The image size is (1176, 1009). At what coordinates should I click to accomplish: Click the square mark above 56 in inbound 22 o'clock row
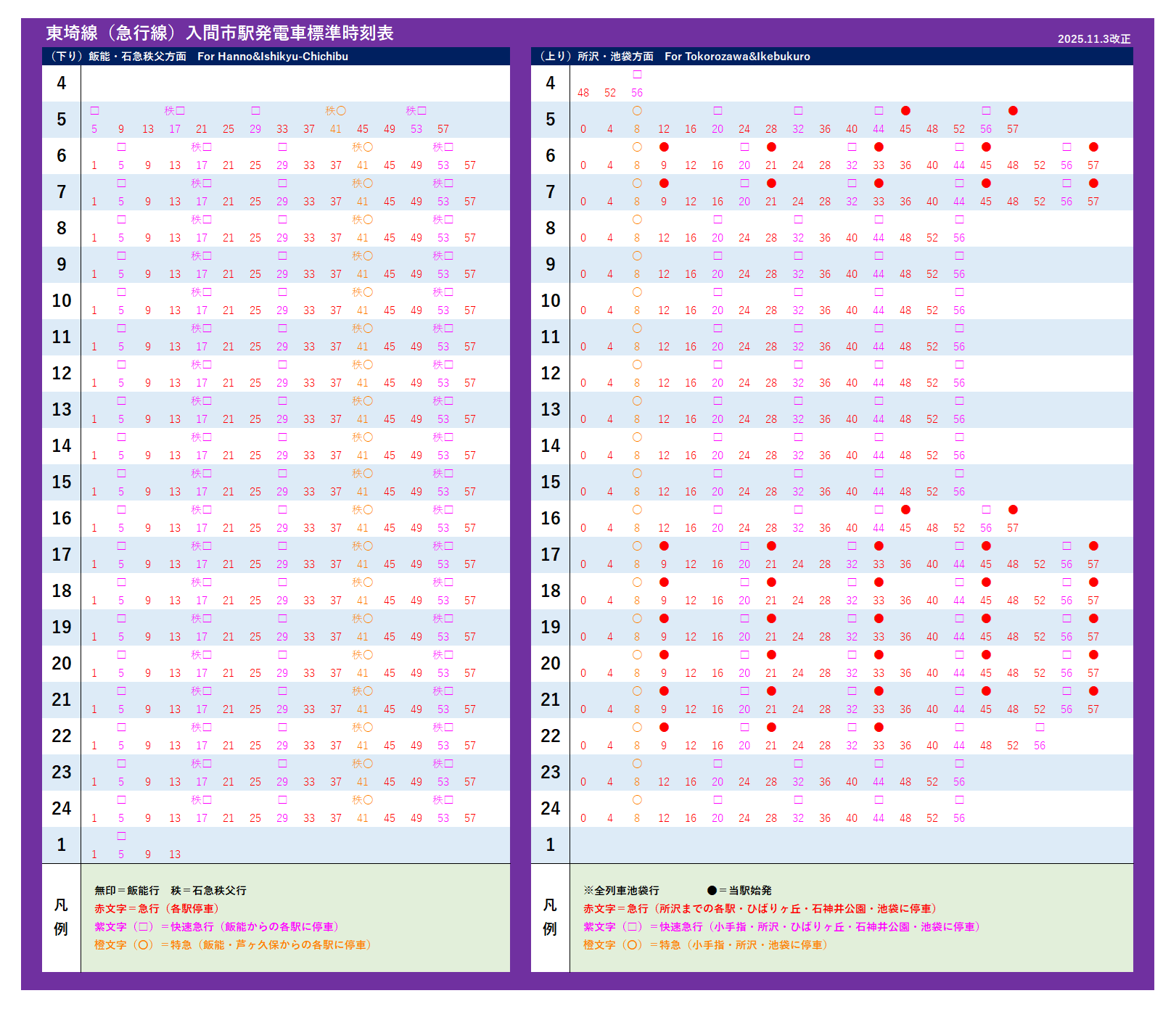1040,727
